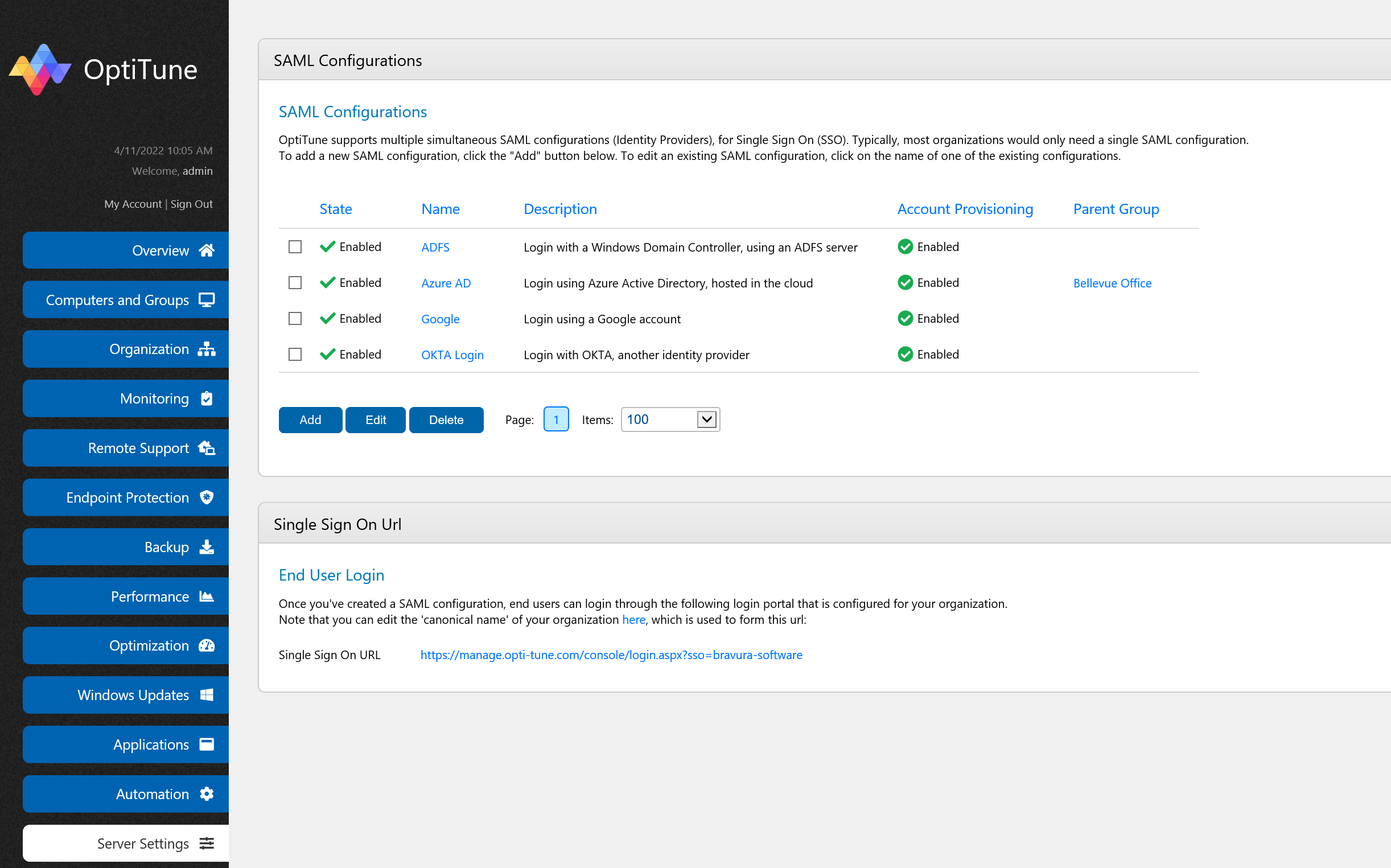The image size is (1391, 868).
Task: Click the green checkmark in Google row State
Action: 328,319
